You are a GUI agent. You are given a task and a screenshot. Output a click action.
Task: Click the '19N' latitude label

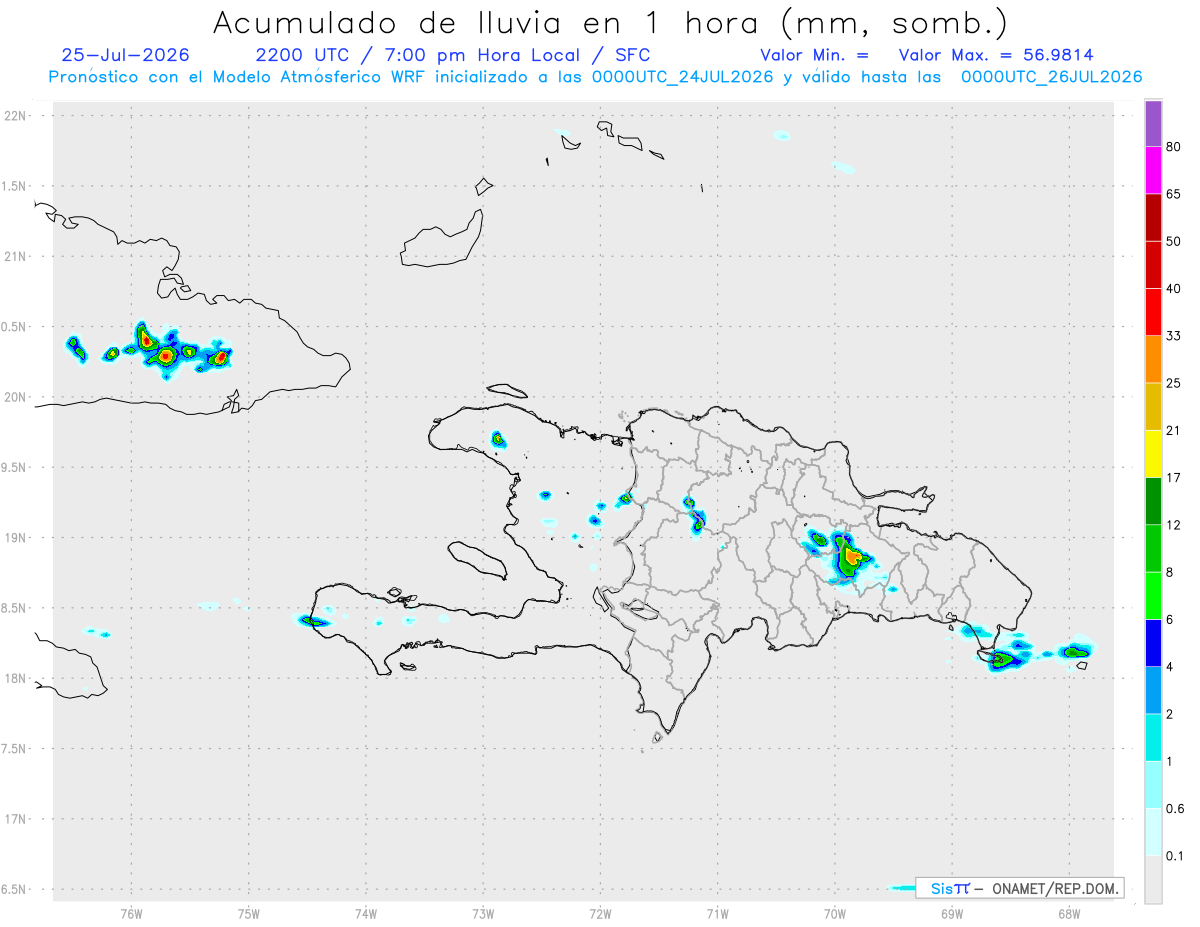(15, 538)
